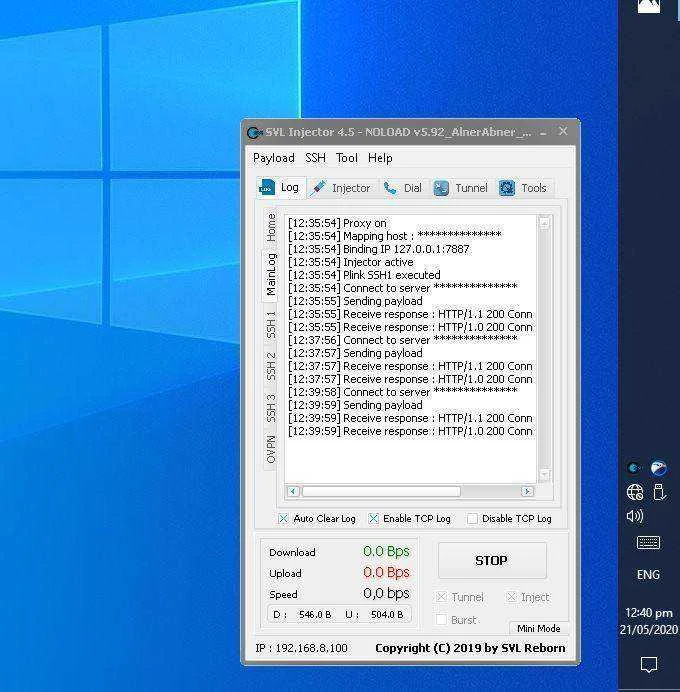Select the MainLog vertical tab

tap(271, 275)
